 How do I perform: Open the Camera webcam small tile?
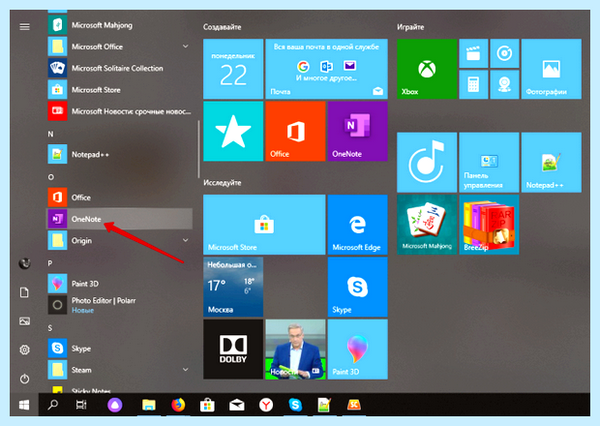(504, 85)
